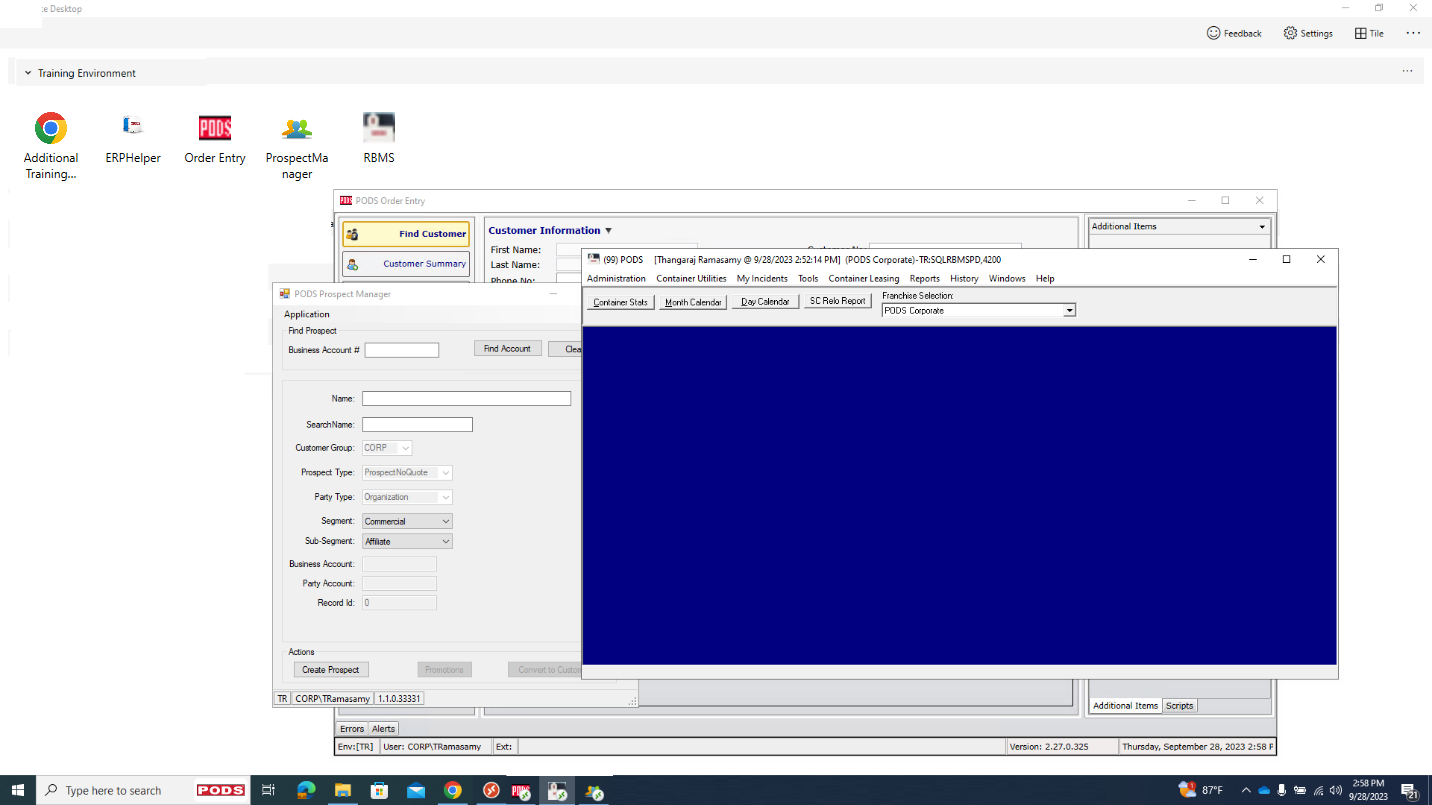Click the OneDrive cloud tray icon

[x=1264, y=790]
